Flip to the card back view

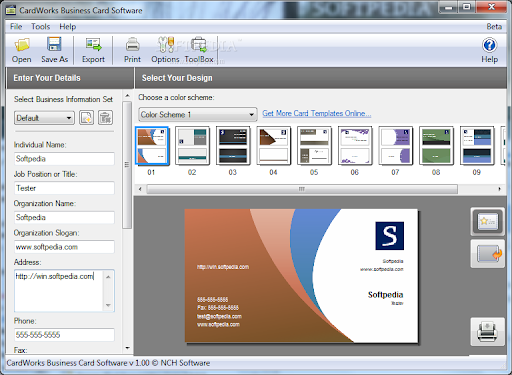[x=488, y=254]
